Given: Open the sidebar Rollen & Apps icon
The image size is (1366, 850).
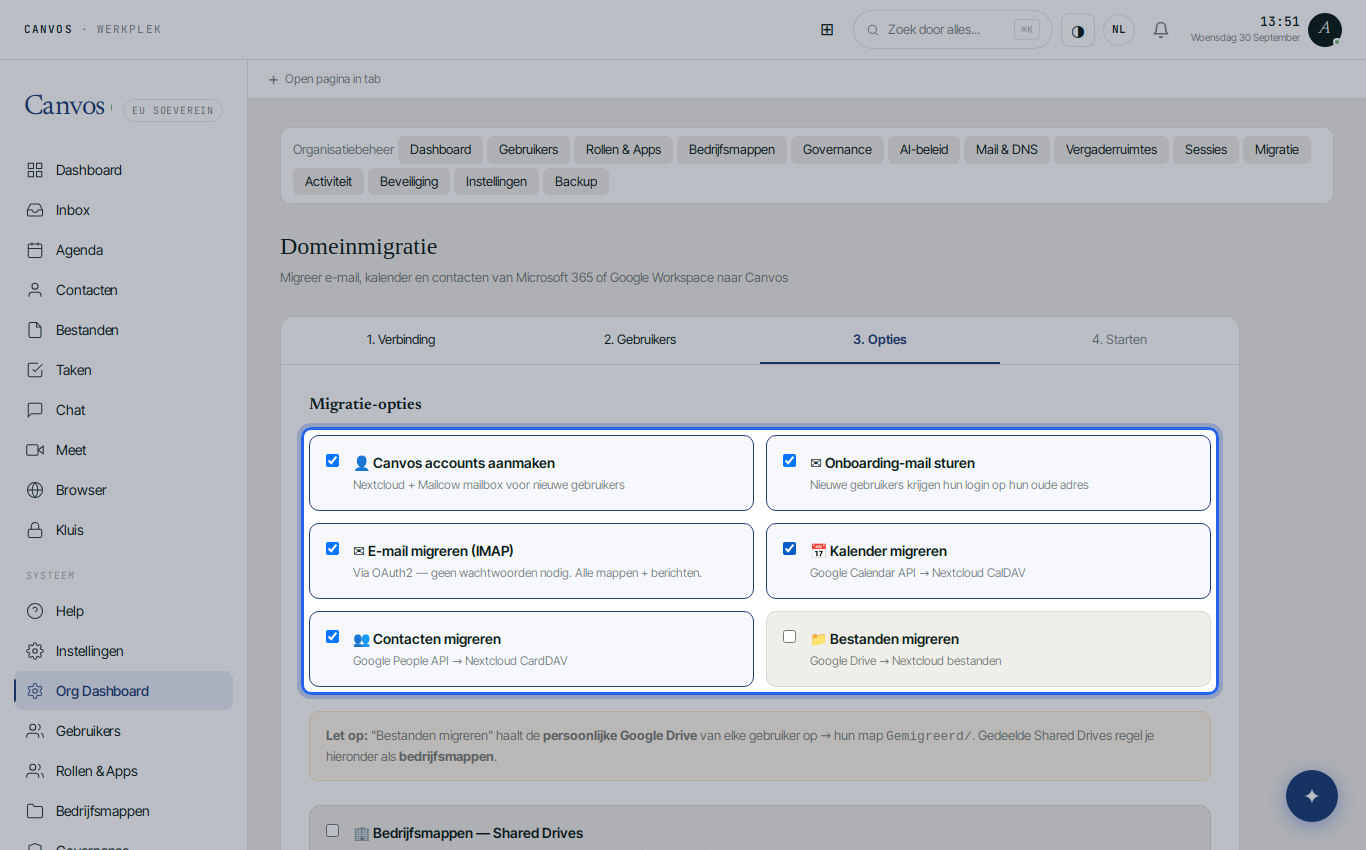Looking at the screenshot, I should [x=35, y=771].
